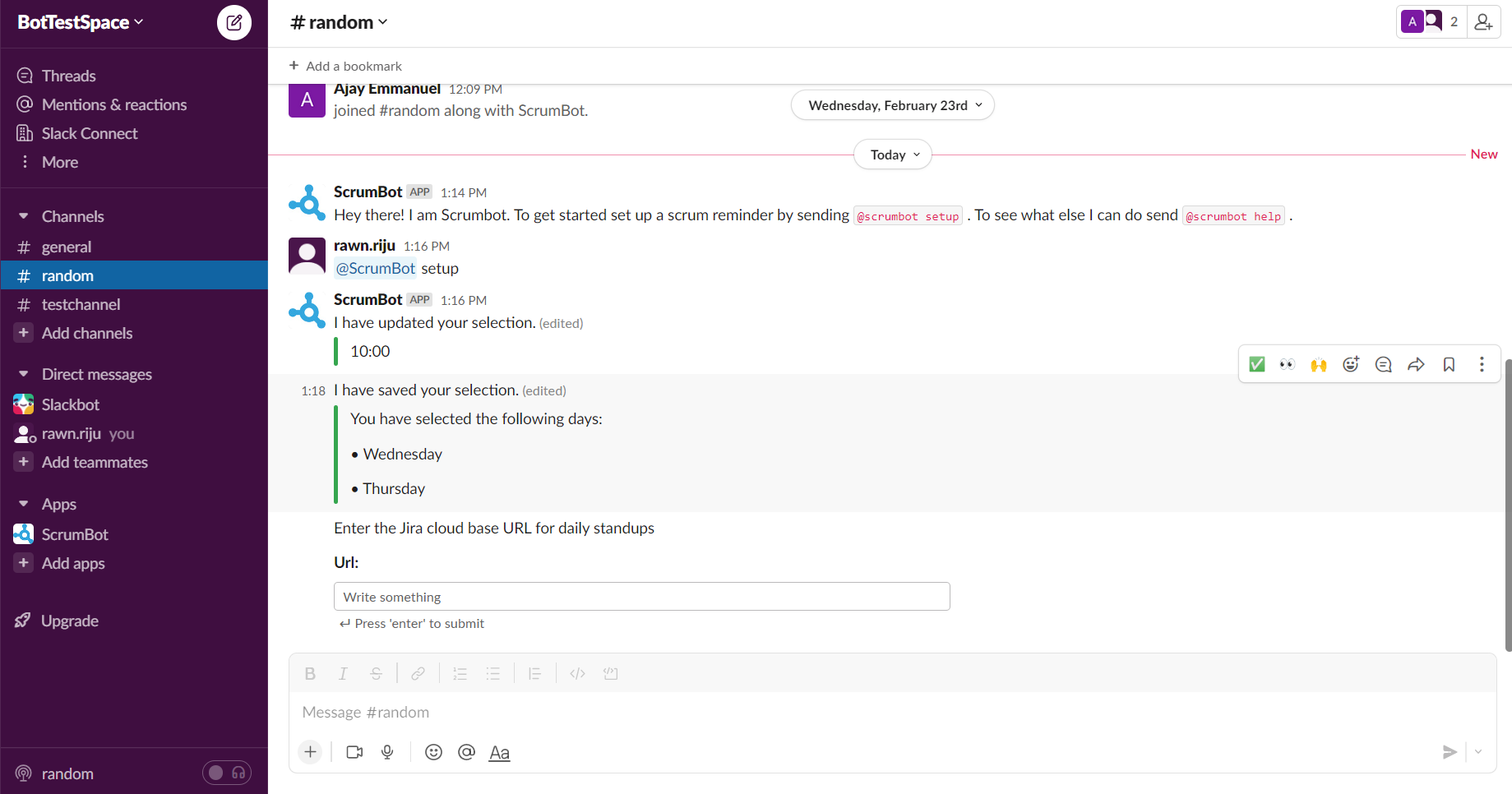This screenshot has height=794, width=1512.
Task: Open the add reaction emoji picker
Action: 1351,364
